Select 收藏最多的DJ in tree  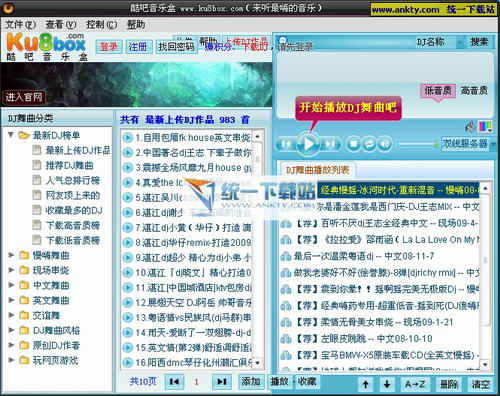pyautogui.click(x=74, y=210)
